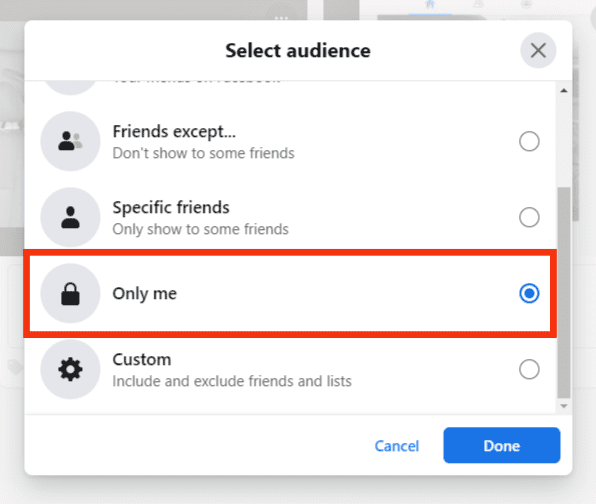Select the Friends except radio button
Screen dimensions: 596x504
(x=529, y=141)
